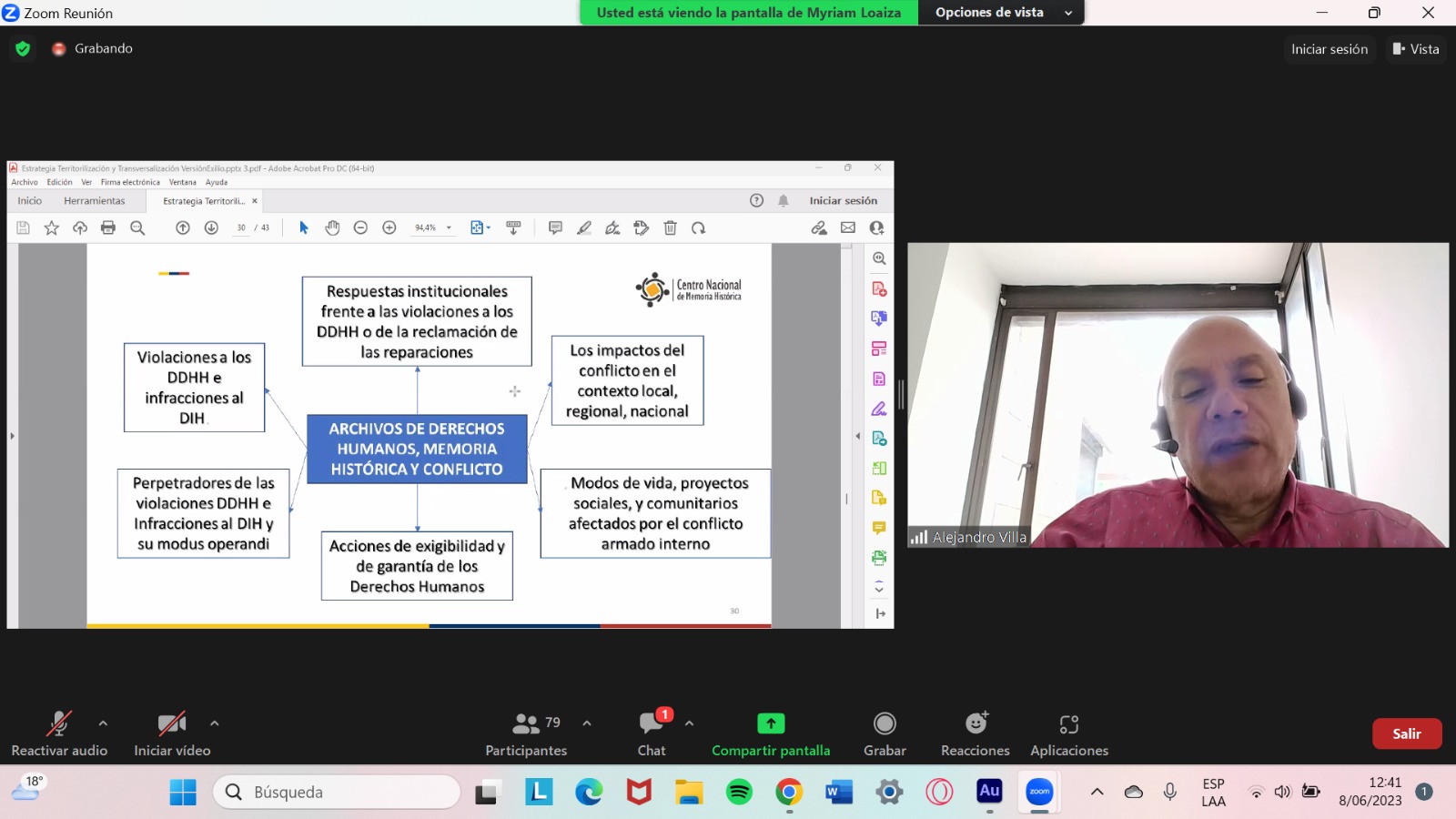The width and height of the screenshot is (1456, 819).
Task: Click Compartir pantalla
Action: (x=771, y=733)
